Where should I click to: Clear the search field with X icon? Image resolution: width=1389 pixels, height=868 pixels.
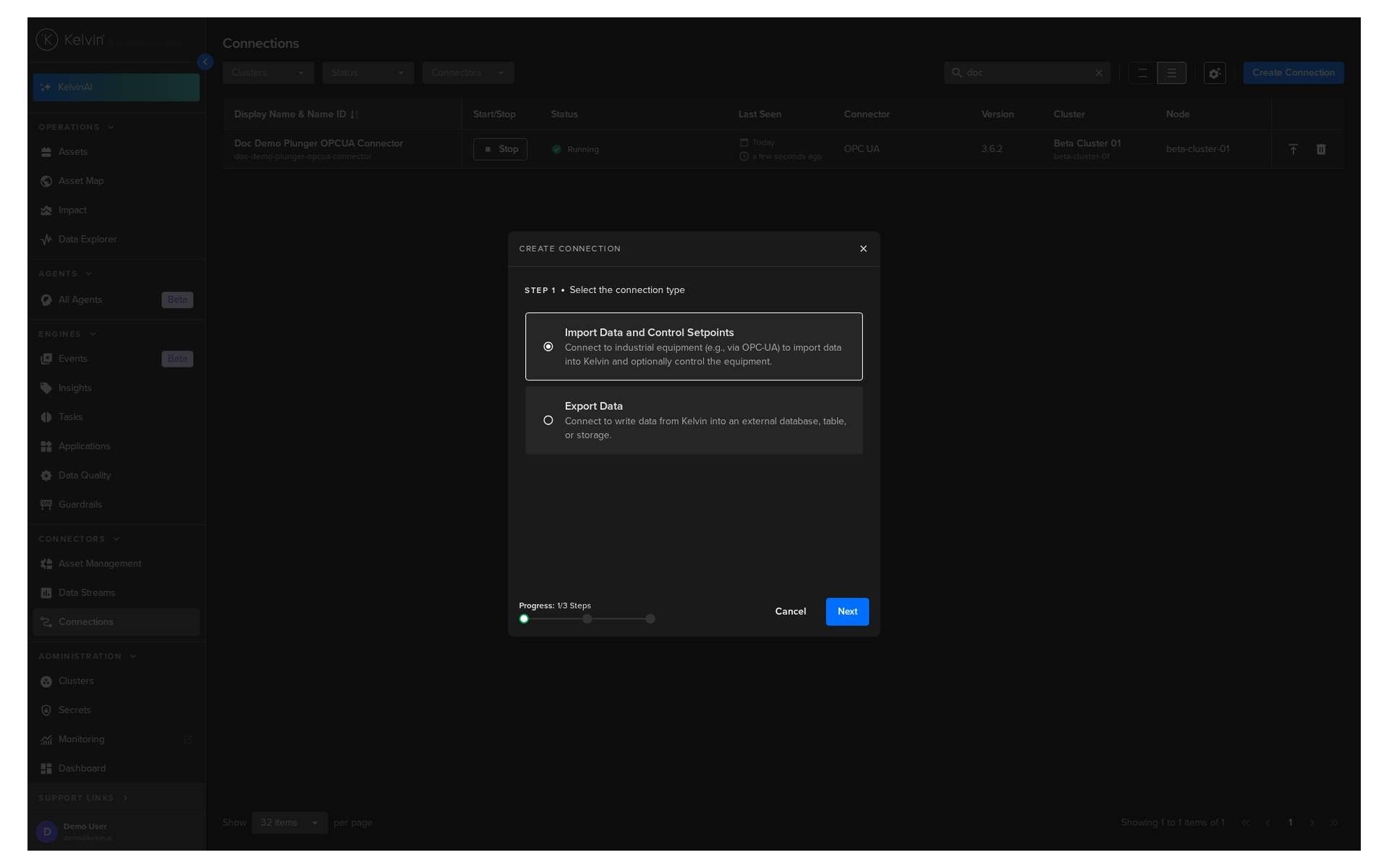click(1099, 73)
